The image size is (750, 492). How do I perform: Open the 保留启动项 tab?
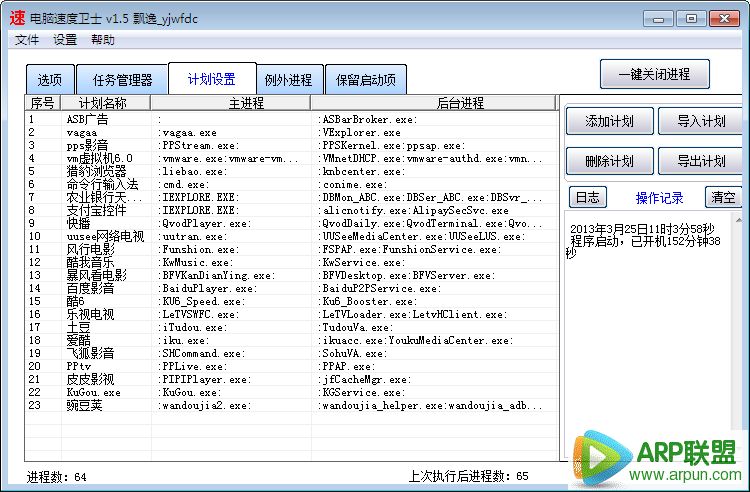pos(366,80)
